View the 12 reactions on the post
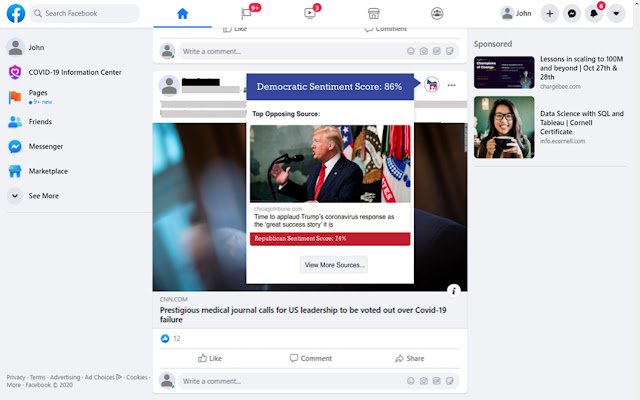The image size is (640, 400). tap(171, 338)
